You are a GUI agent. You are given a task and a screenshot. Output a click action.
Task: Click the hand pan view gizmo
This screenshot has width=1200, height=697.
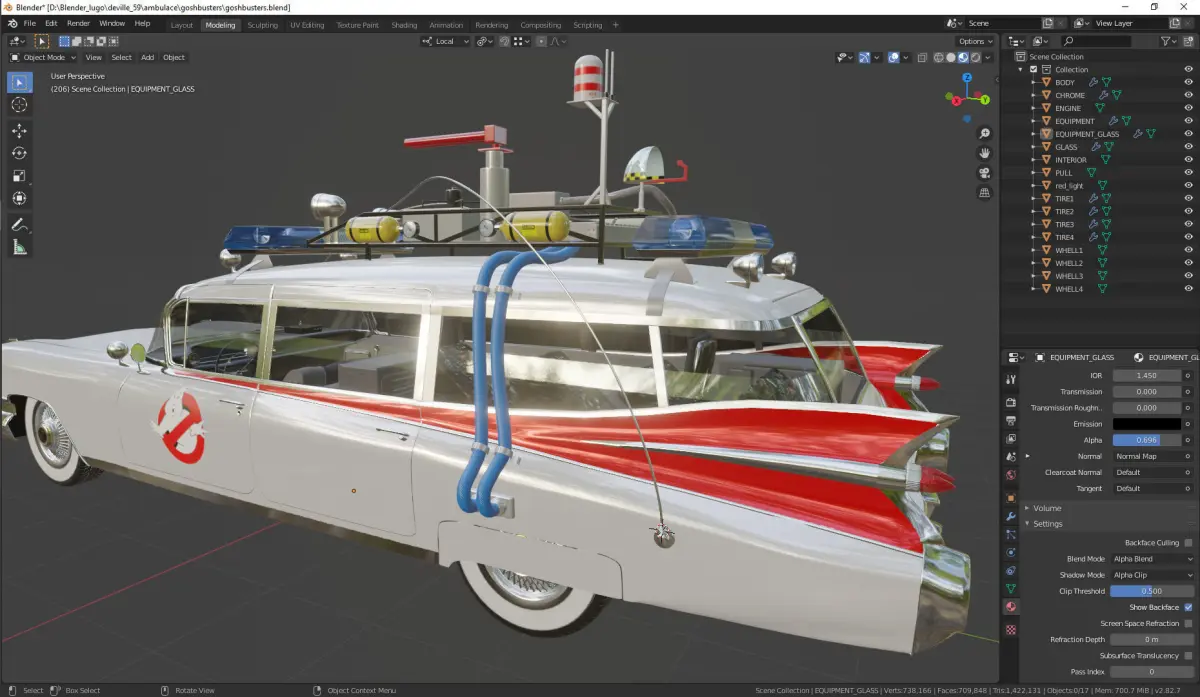[985, 153]
